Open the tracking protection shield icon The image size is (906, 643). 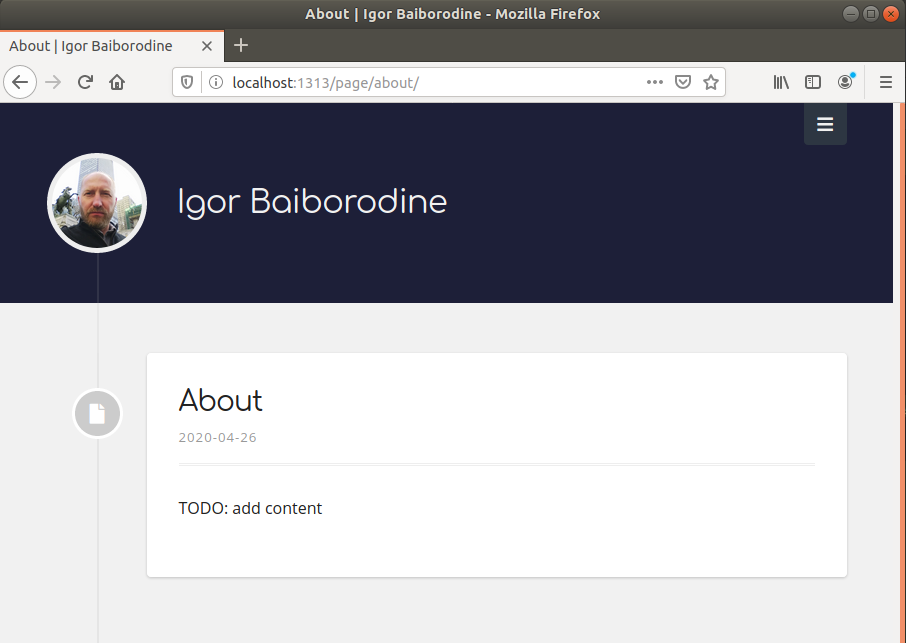[187, 82]
